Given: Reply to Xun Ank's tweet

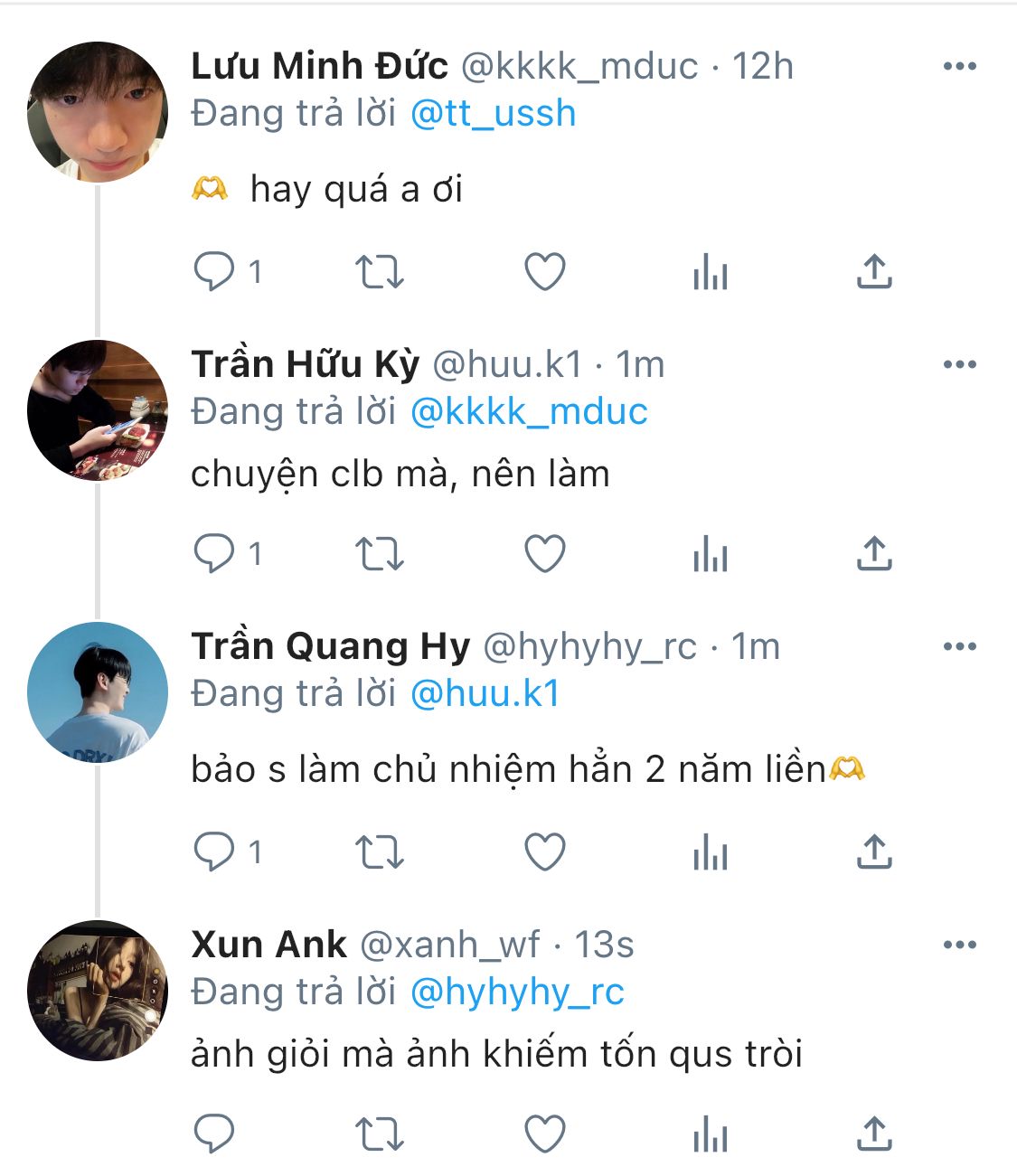Looking at the screenshot, I should [x=214, y=1134].
